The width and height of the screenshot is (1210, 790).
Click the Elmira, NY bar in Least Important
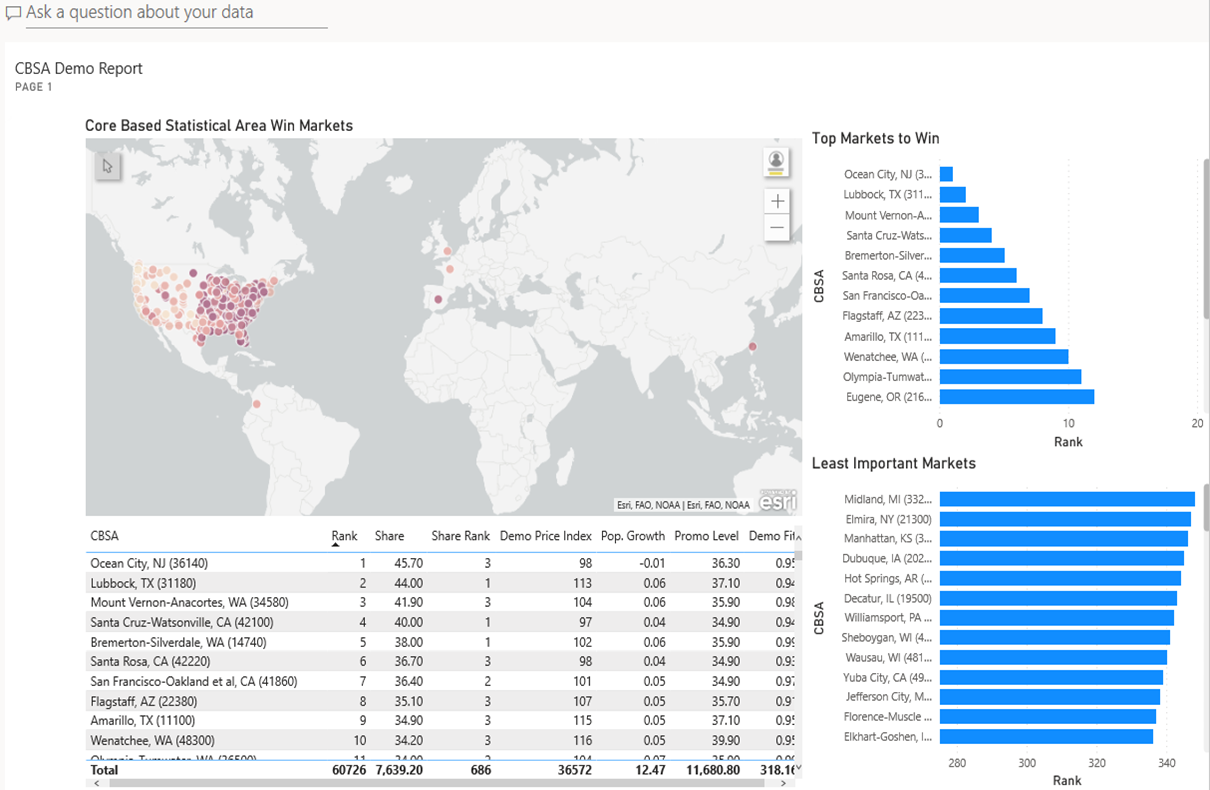(1065, 519)
